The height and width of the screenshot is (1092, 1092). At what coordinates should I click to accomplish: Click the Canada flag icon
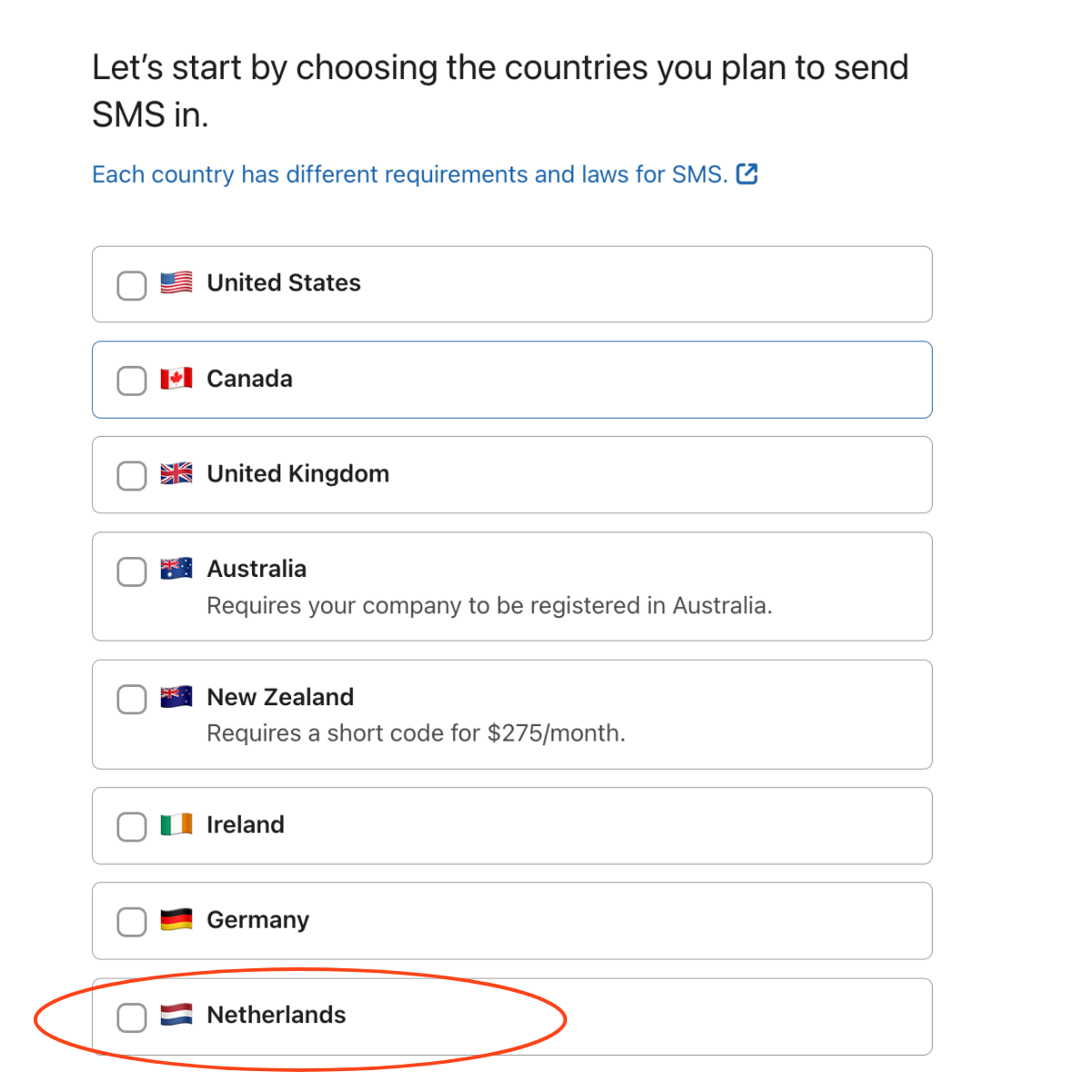point(177,379)
